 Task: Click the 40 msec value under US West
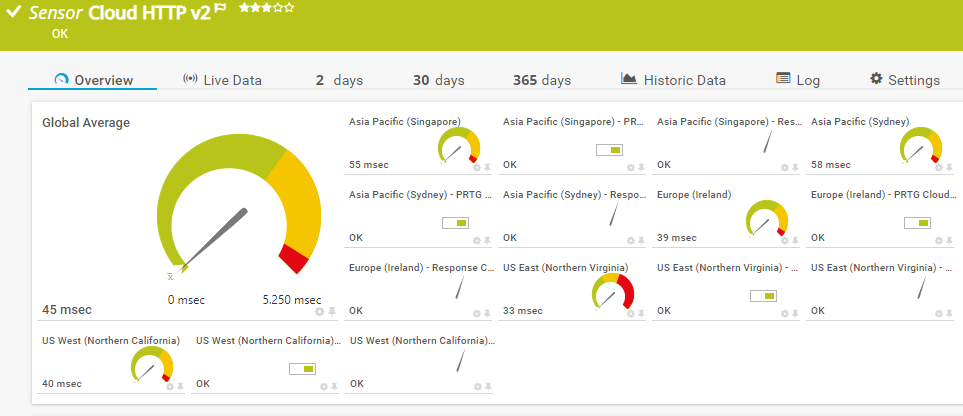click(x=61, y=384)
